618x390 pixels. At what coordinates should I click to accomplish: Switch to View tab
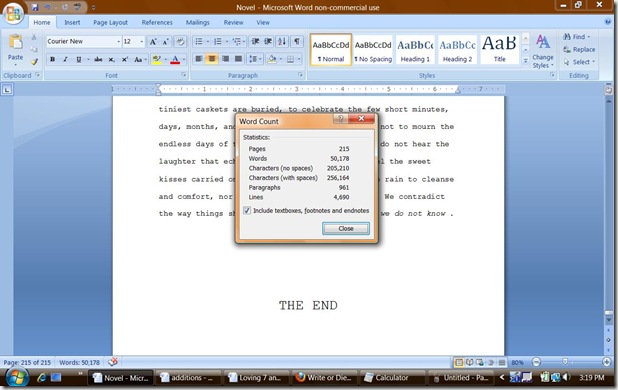pos(263,22)
